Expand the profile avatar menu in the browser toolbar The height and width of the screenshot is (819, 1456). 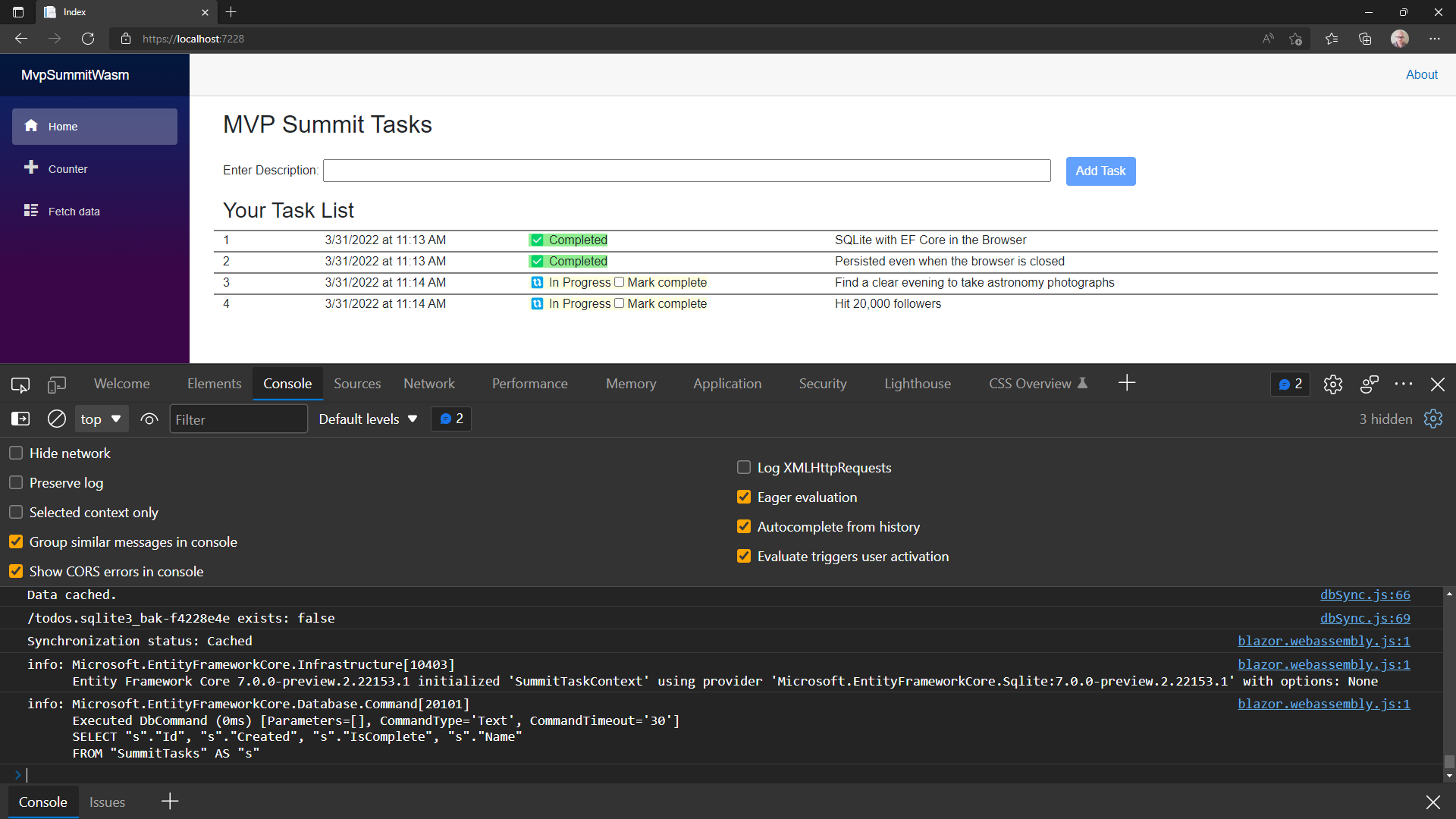coord(1400,39)
